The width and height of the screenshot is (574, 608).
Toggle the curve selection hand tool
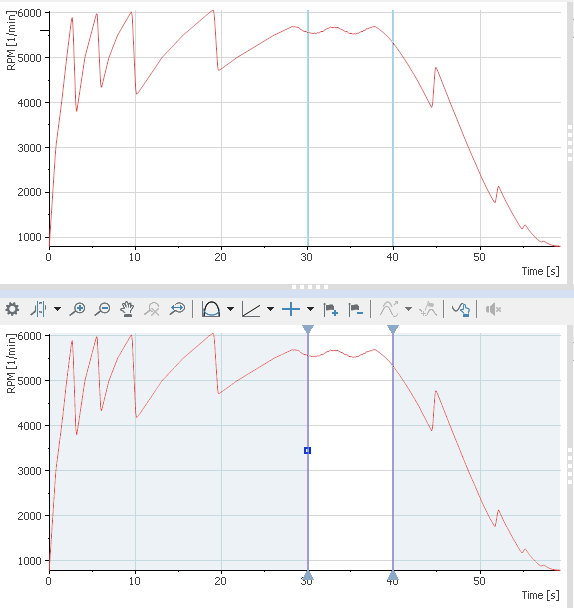(x=461, y=309)
